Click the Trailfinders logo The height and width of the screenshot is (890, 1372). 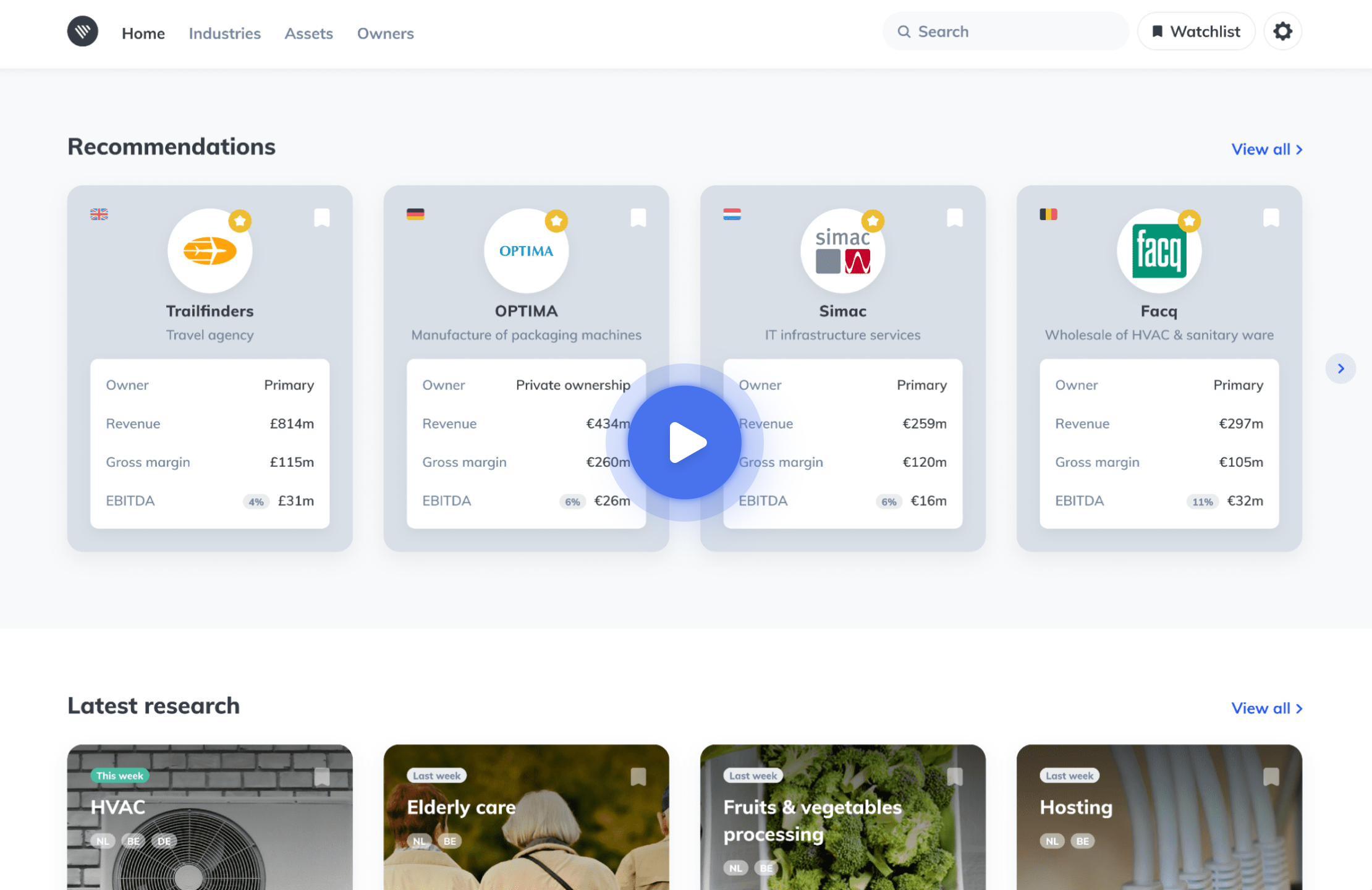click(210, 251)
